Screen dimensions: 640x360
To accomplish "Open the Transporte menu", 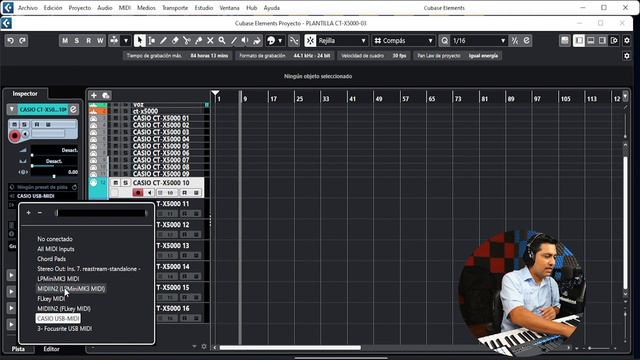I will pos(175,8).
